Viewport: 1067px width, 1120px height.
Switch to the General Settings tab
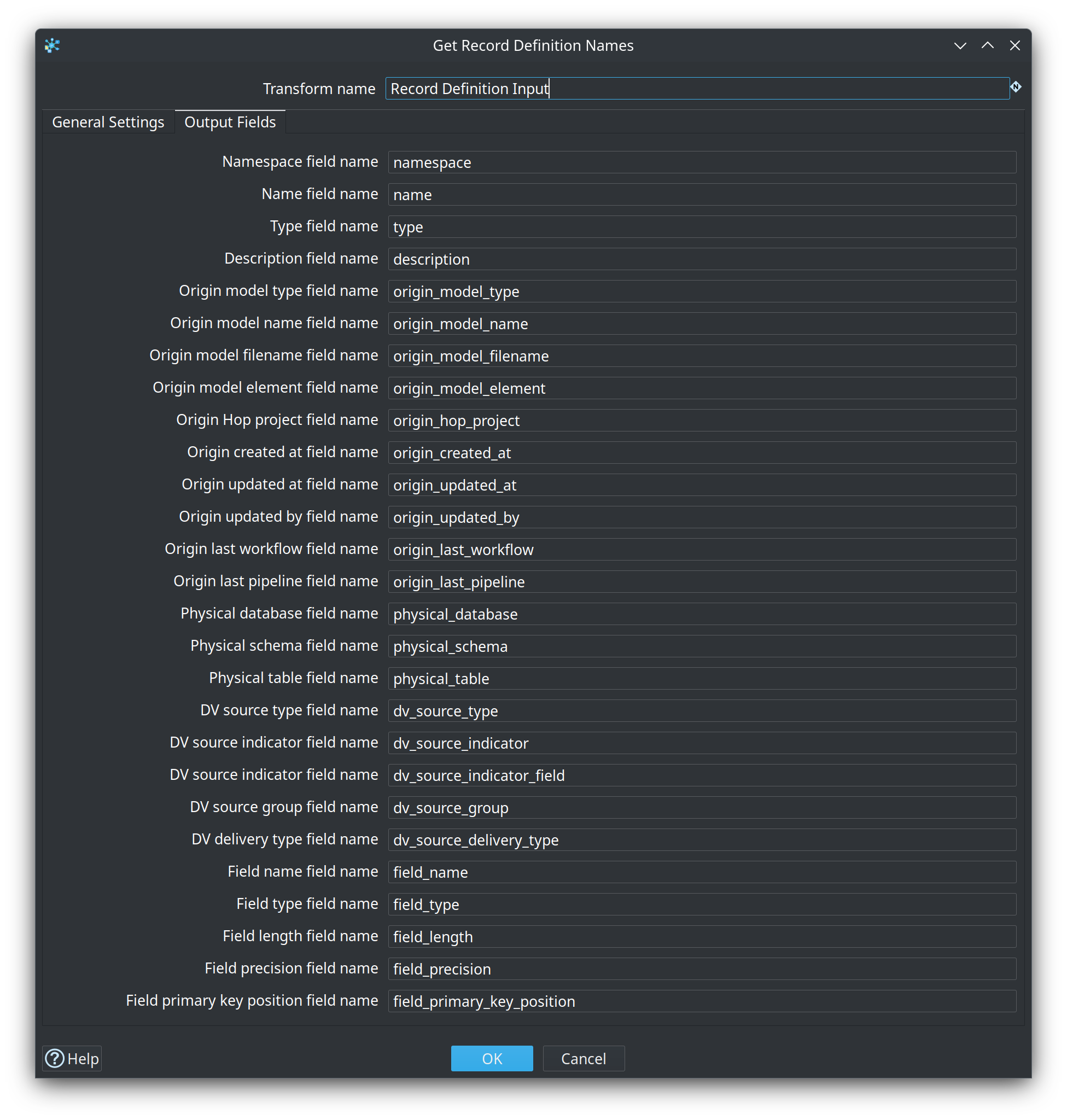coord(108,122)
